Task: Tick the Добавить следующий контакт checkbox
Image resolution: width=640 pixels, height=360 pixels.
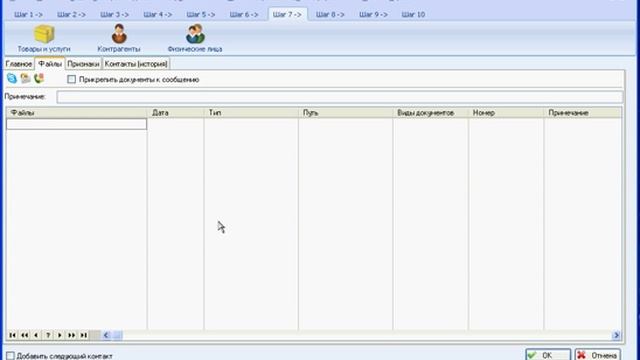Action: coord(10,356)
